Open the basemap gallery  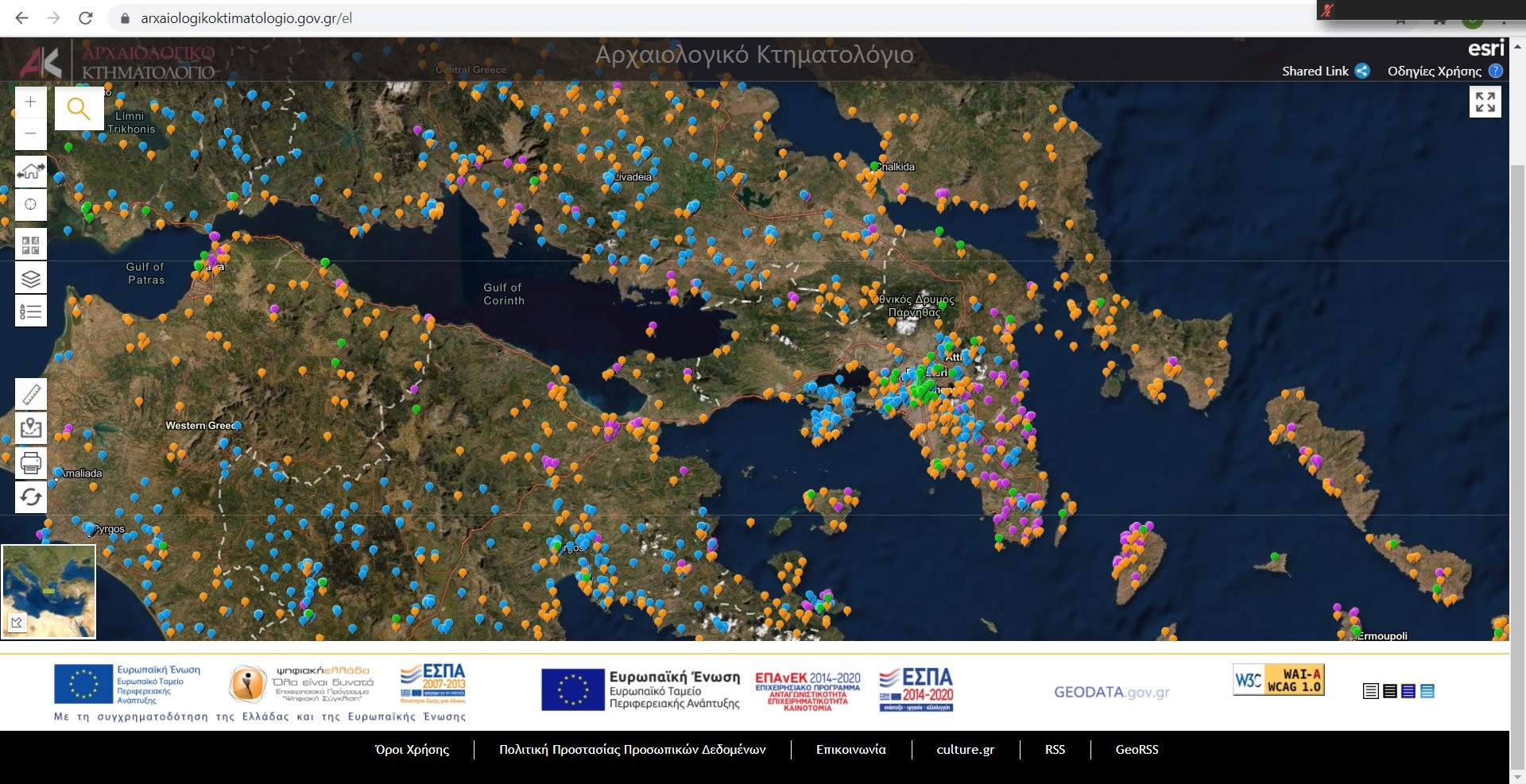pos(30,245)
